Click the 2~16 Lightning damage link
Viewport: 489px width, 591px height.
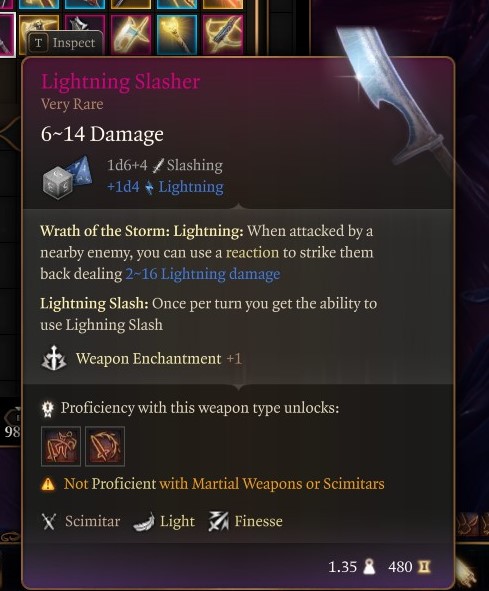[x=203, y=274]
